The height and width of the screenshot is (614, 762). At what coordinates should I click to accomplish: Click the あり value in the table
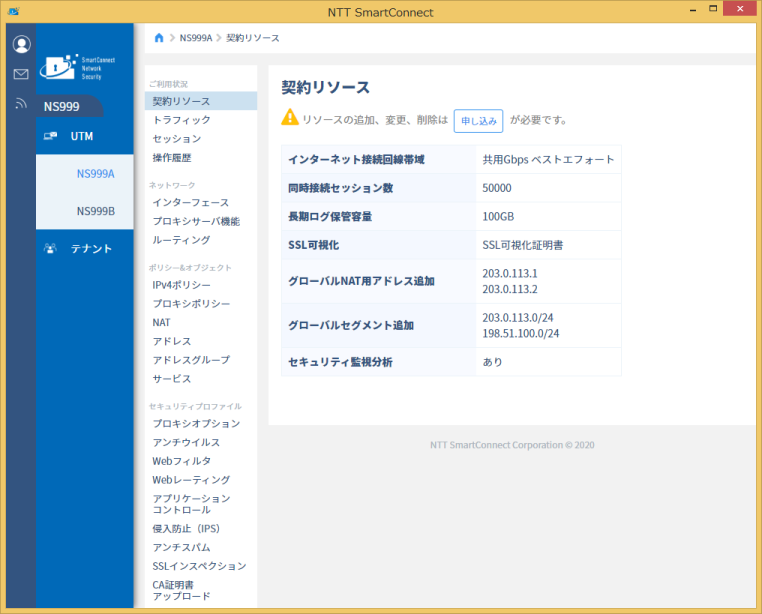[492, 362]
